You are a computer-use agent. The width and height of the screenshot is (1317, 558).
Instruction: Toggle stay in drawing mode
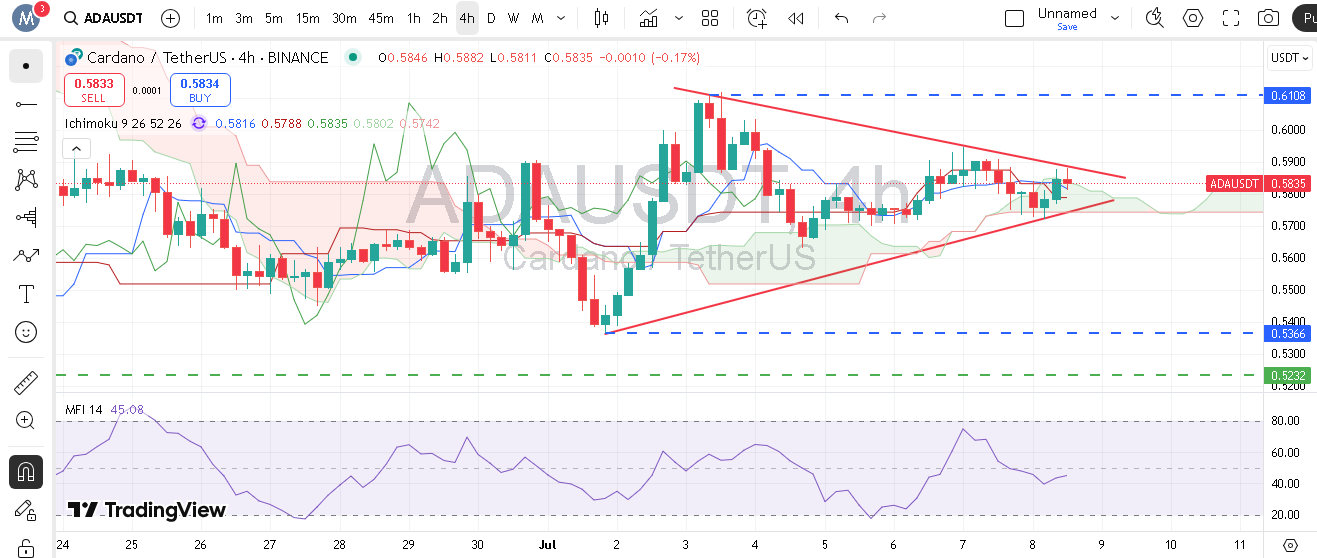coord(26,510)
